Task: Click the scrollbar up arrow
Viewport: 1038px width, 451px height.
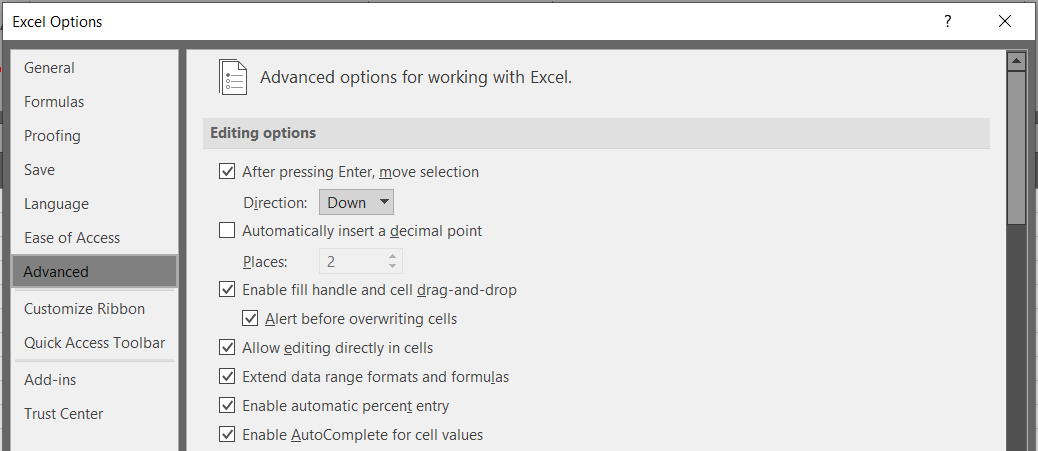Action: coord(1016,62)
